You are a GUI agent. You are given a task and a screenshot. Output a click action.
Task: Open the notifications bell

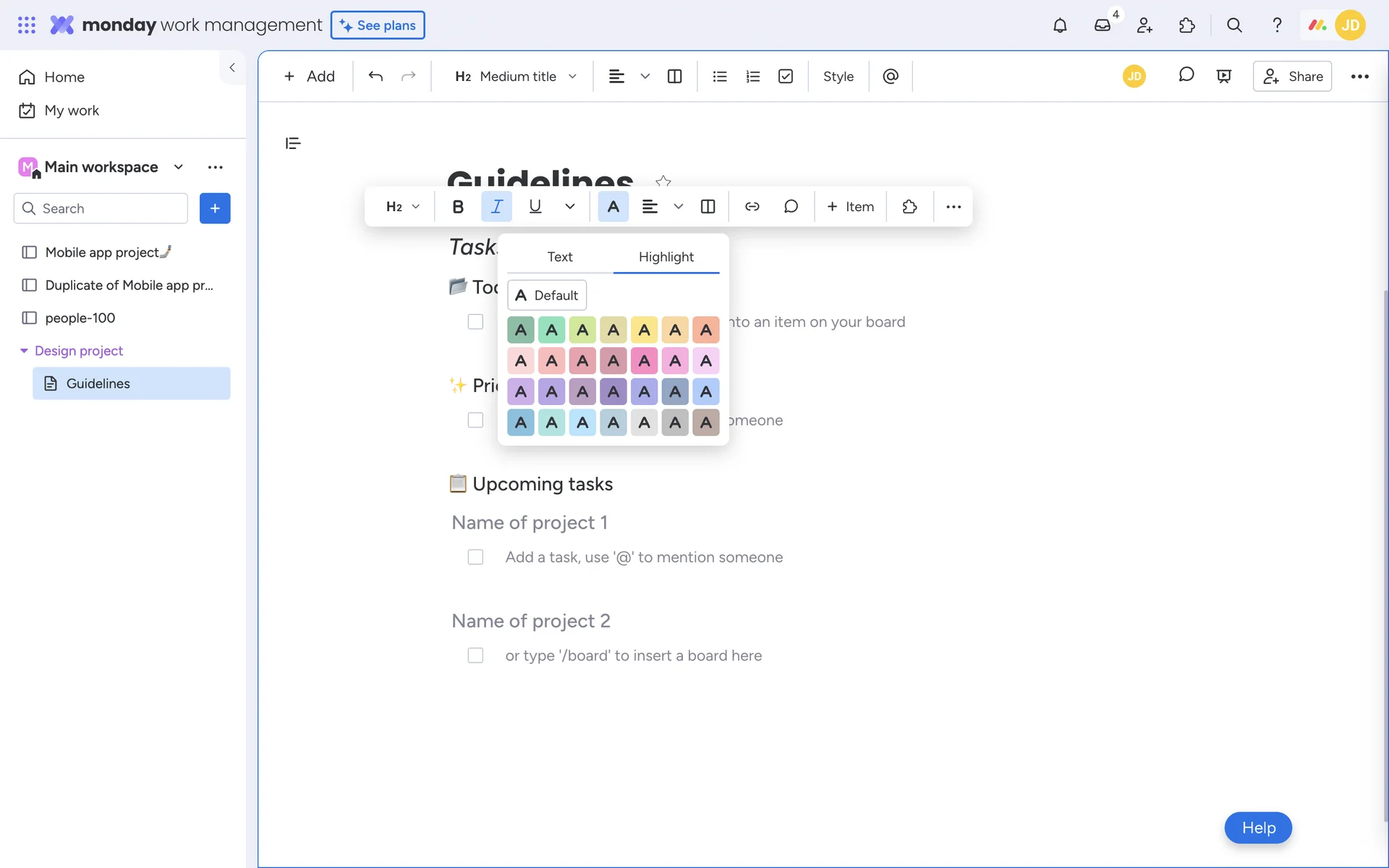point(1060,25)
